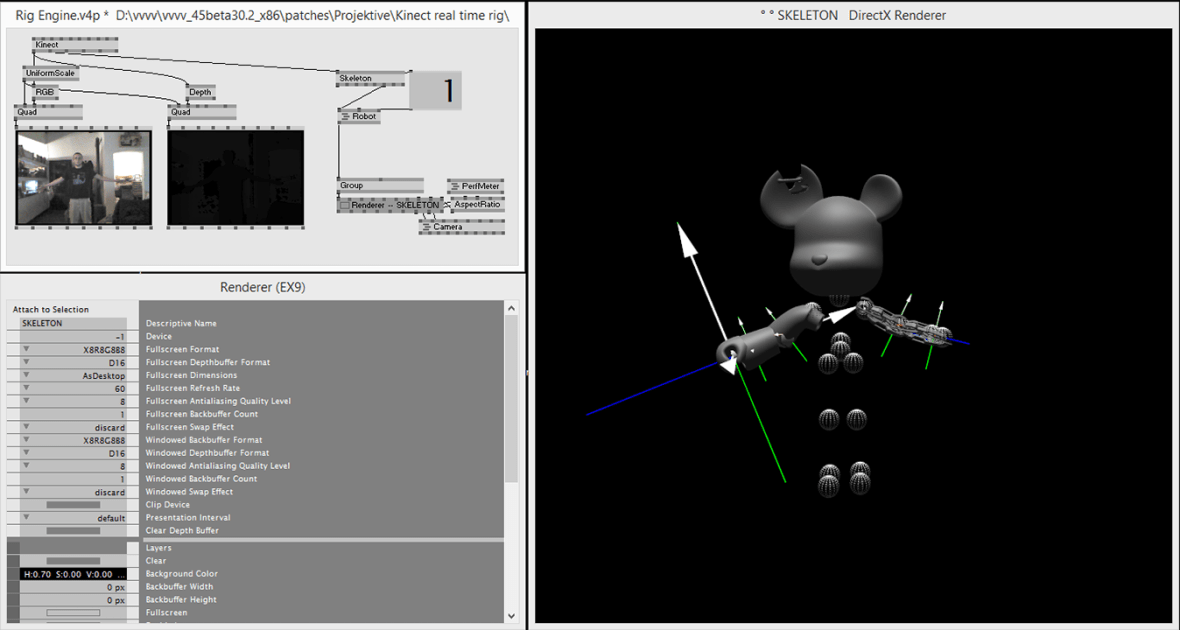Select the Quad node above the RGB preview
This screenshot has width=1180, height=630.
(48, 112)
